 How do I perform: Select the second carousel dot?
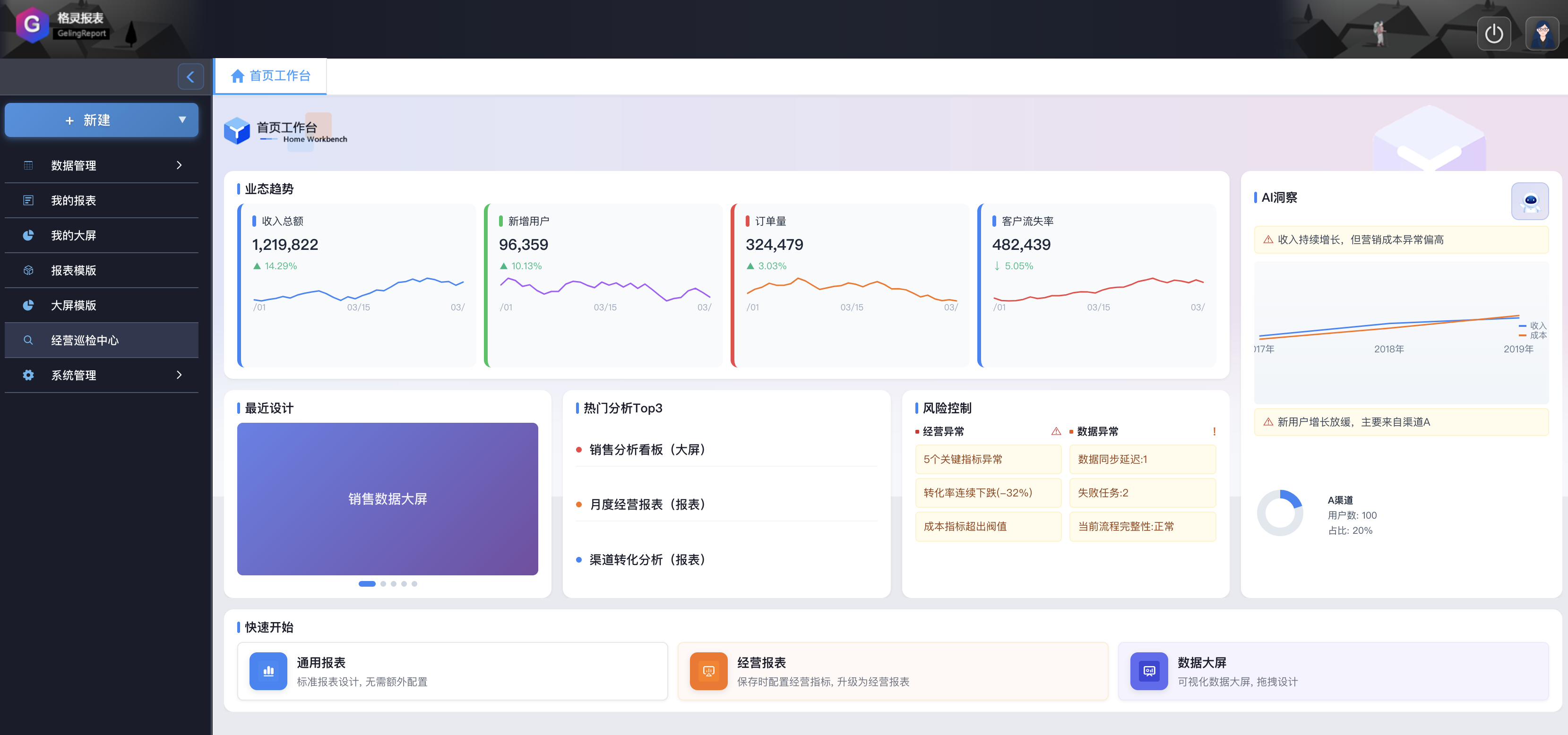coord(383,584)
